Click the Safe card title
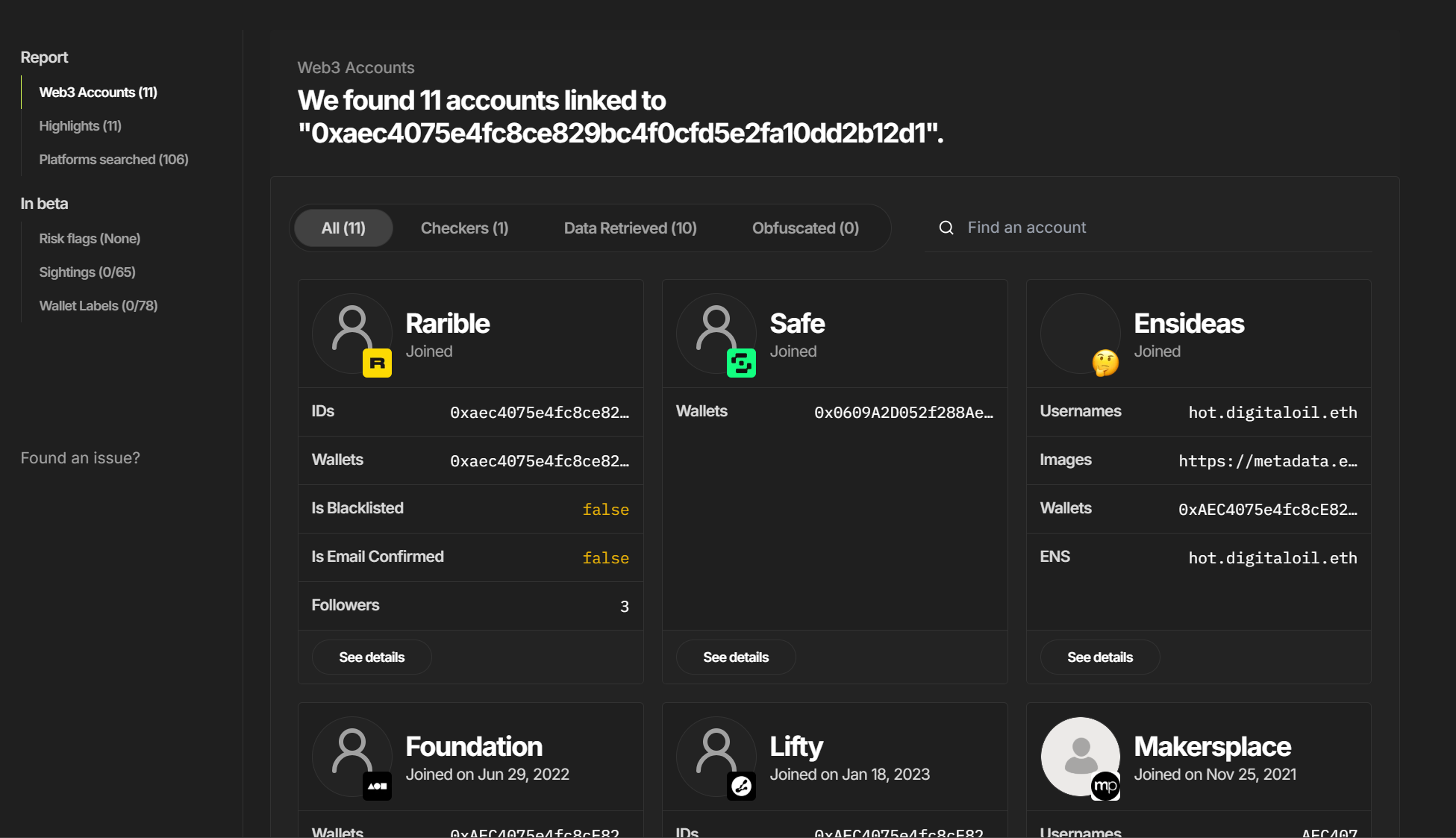 pyautogui.click(x=797, y=324)
